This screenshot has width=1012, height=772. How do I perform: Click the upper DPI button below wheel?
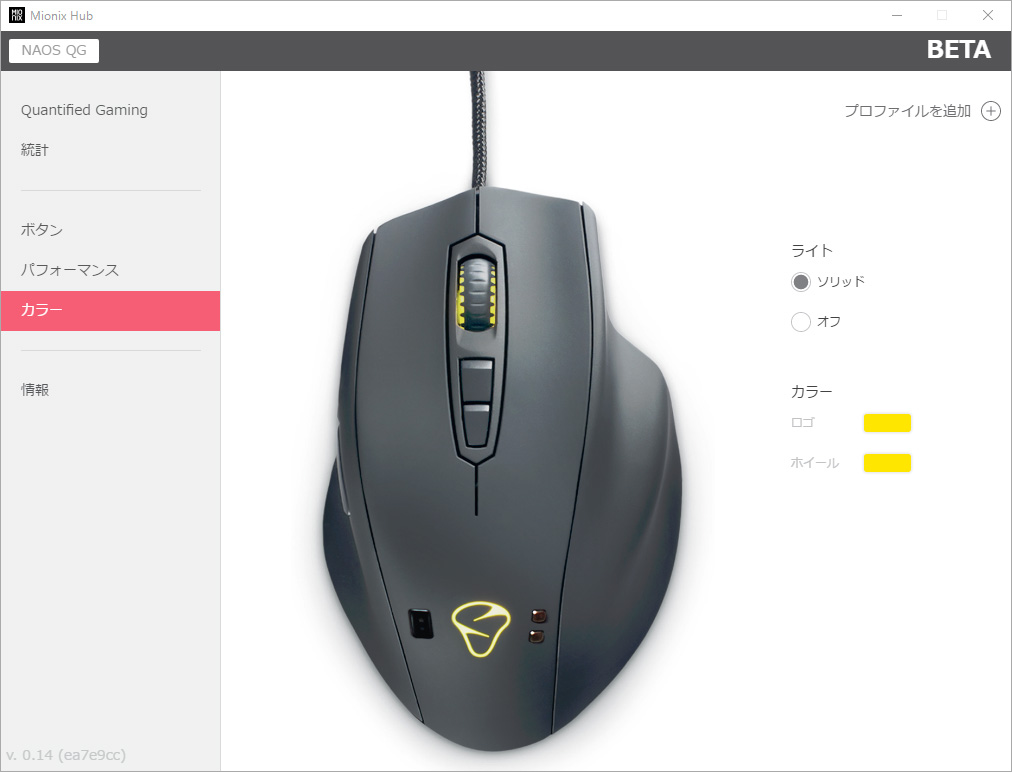(476, 380)
